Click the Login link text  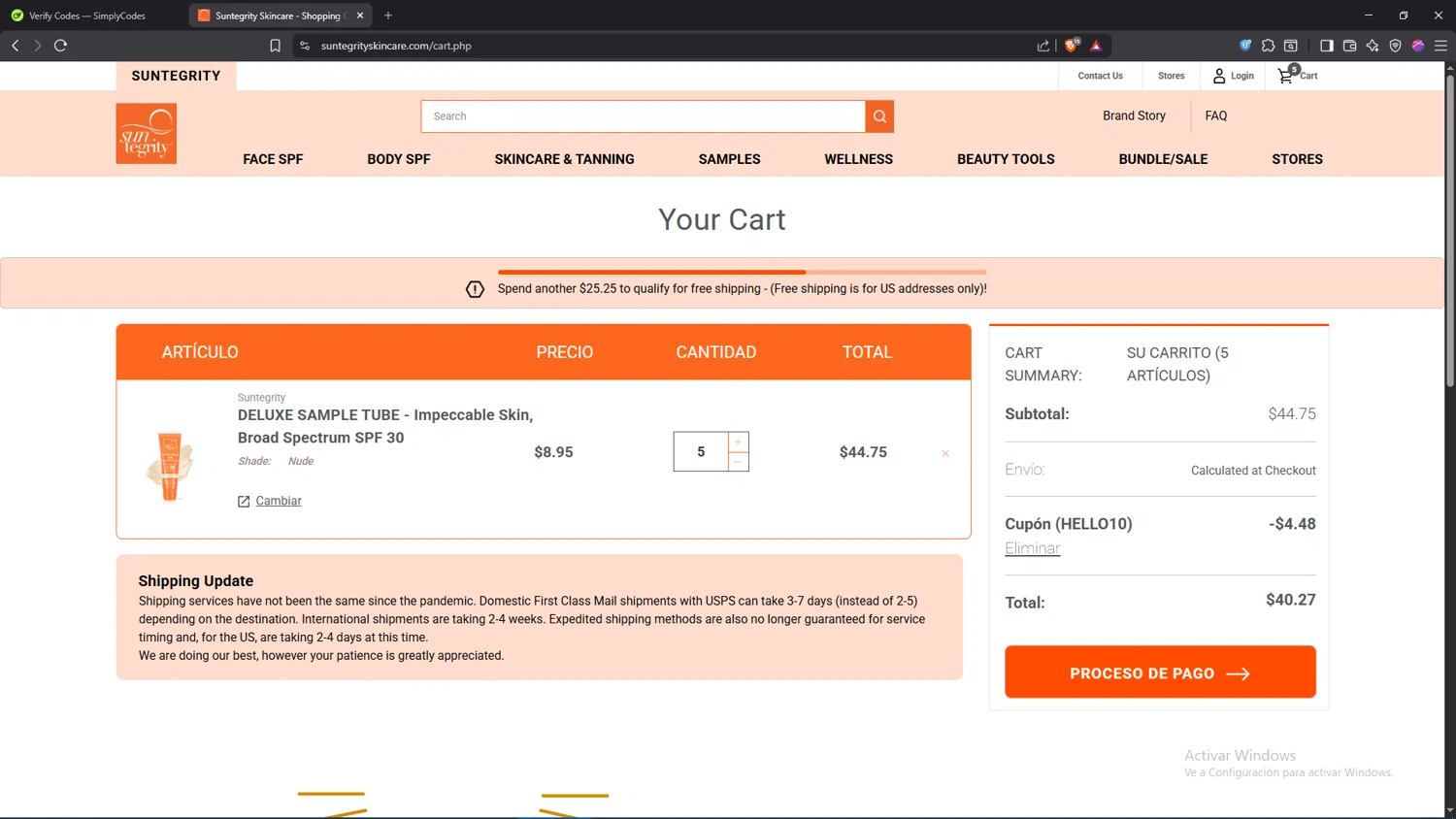coord(1242,76)
